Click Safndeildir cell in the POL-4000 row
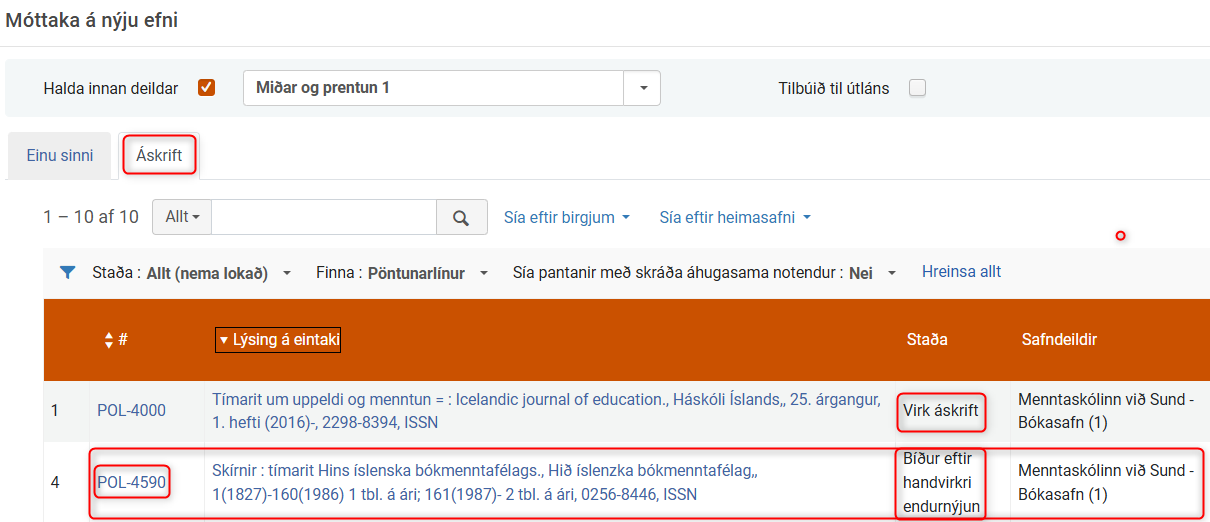Screen dimensions: 1210x522 pos(1106,411)
